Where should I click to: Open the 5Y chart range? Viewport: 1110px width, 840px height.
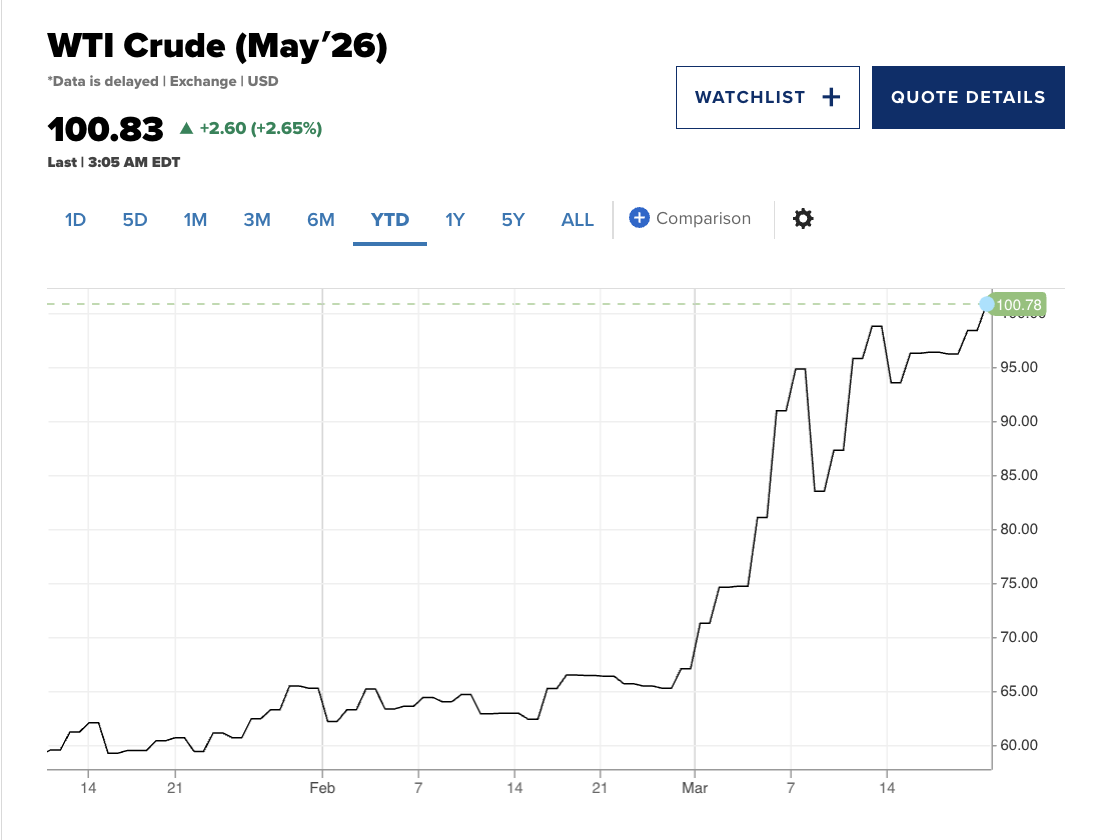coord(513,220)
